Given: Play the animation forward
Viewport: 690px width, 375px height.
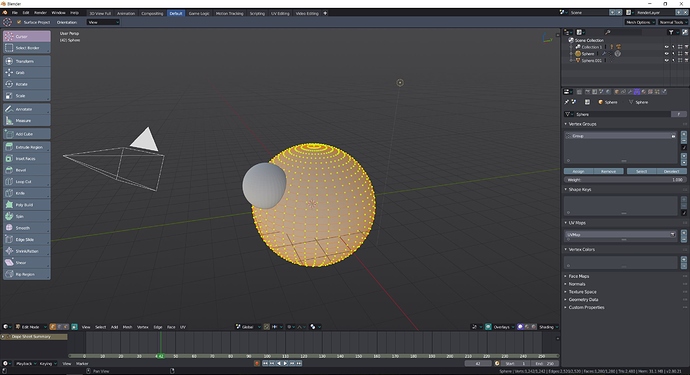Looking at the screenshot, I should tap(285, 363).
